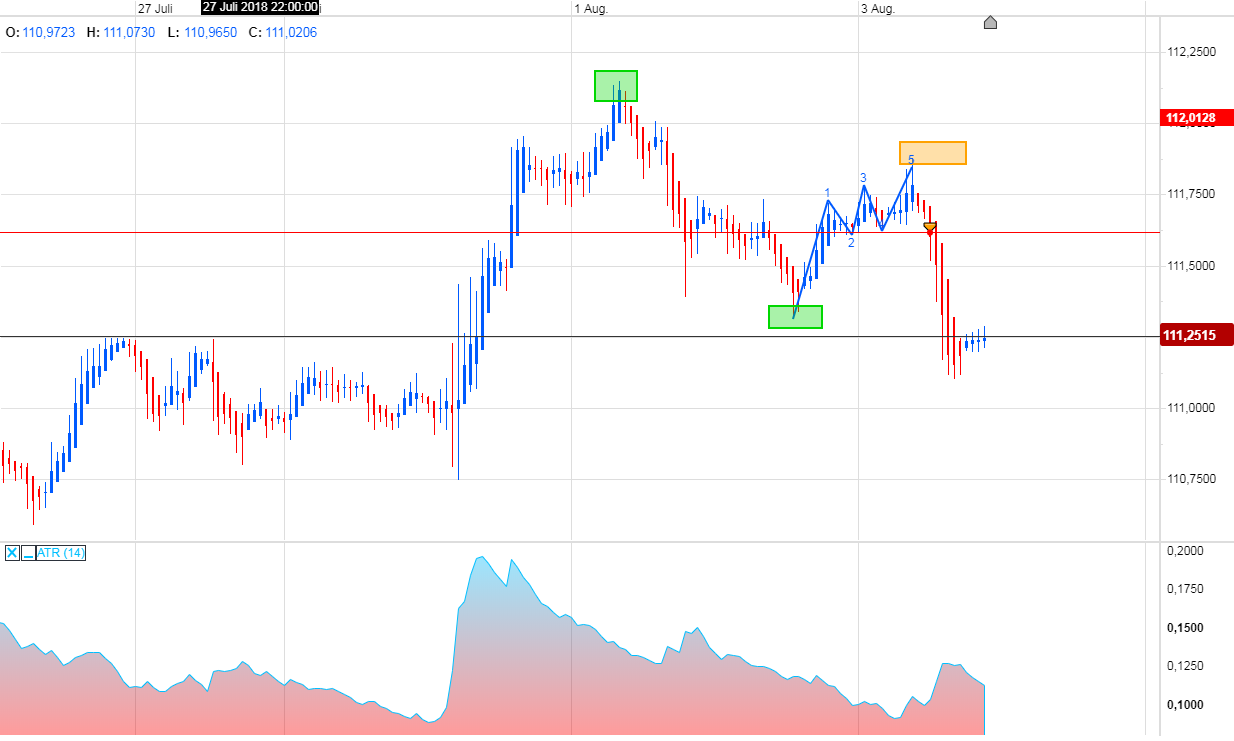Minimize the ATR (14) indicator panel
Viewport: 1234px width, 741px height.
coord(28,553)
